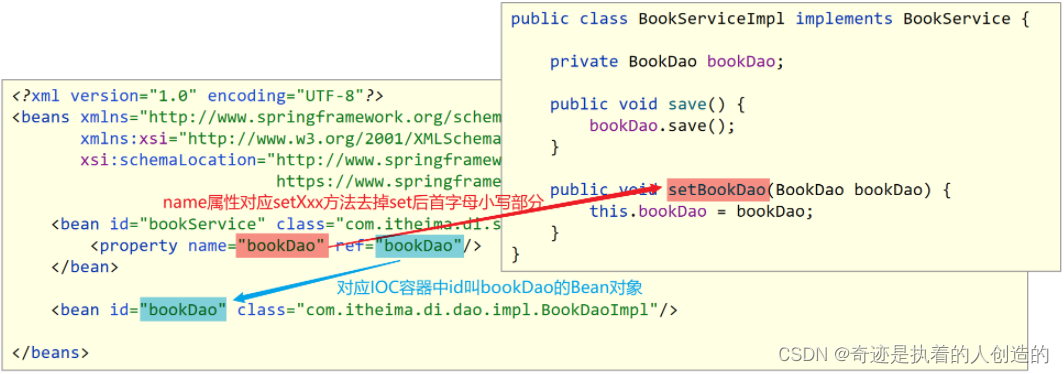The height and width of the screenshot is (374, 1064).
Task: Click the "implements" keyword in the class declaration
Action: [x=844, y=19]
